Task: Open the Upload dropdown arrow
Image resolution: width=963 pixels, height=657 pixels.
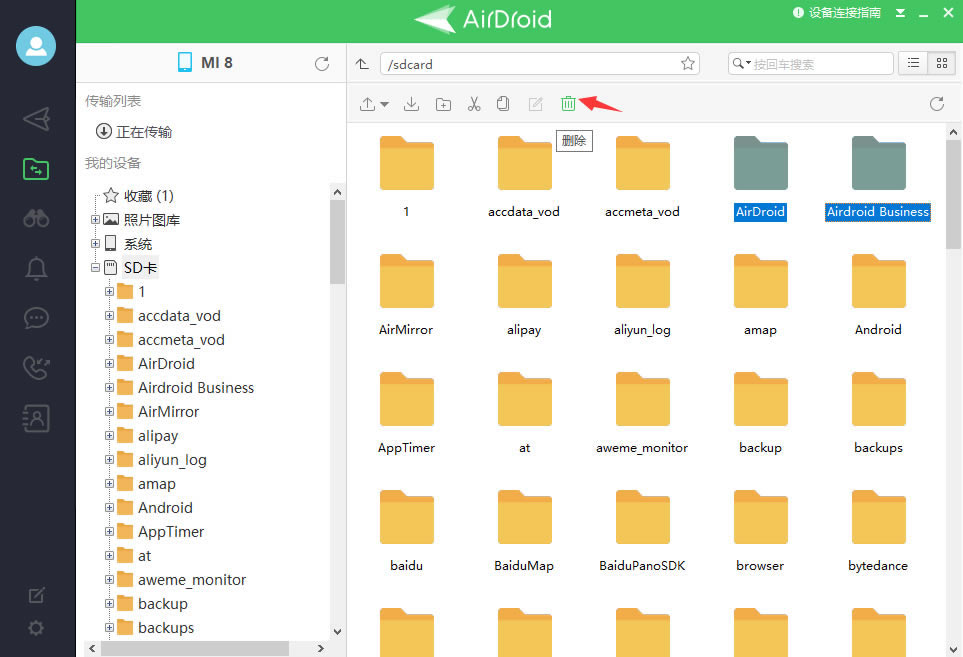Action: click(x=385, y=103)
